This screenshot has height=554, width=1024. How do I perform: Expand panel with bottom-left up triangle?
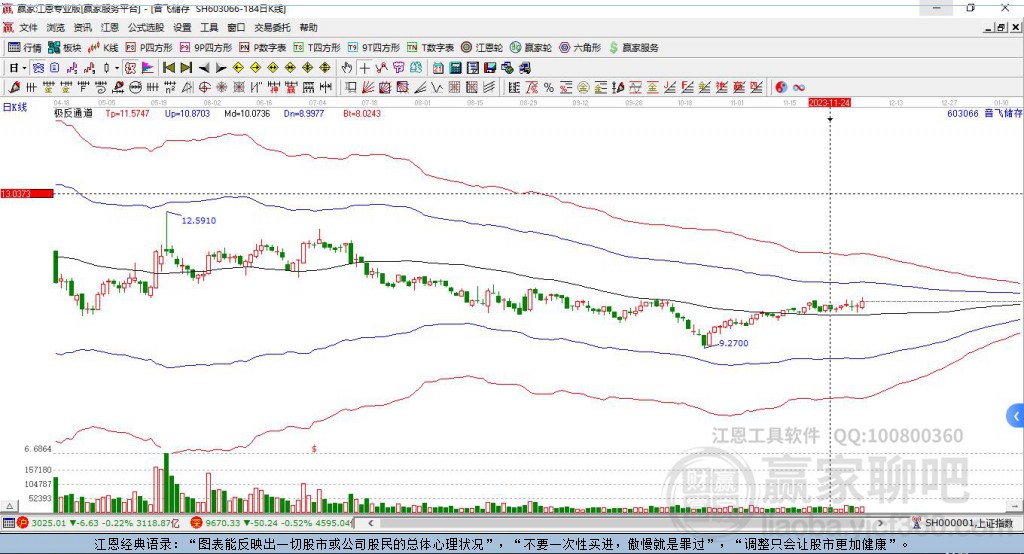pyautogui.click(x=9, y=506)
